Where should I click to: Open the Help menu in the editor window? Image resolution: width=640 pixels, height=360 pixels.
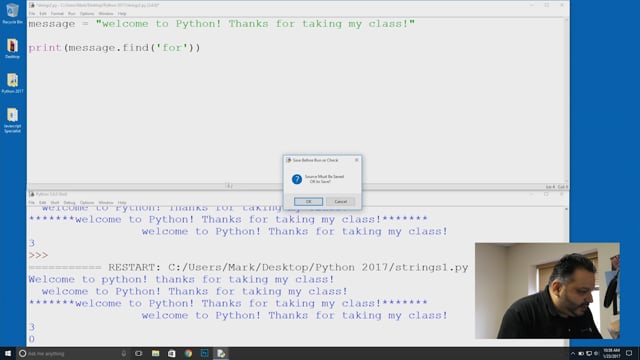point(122,13)
